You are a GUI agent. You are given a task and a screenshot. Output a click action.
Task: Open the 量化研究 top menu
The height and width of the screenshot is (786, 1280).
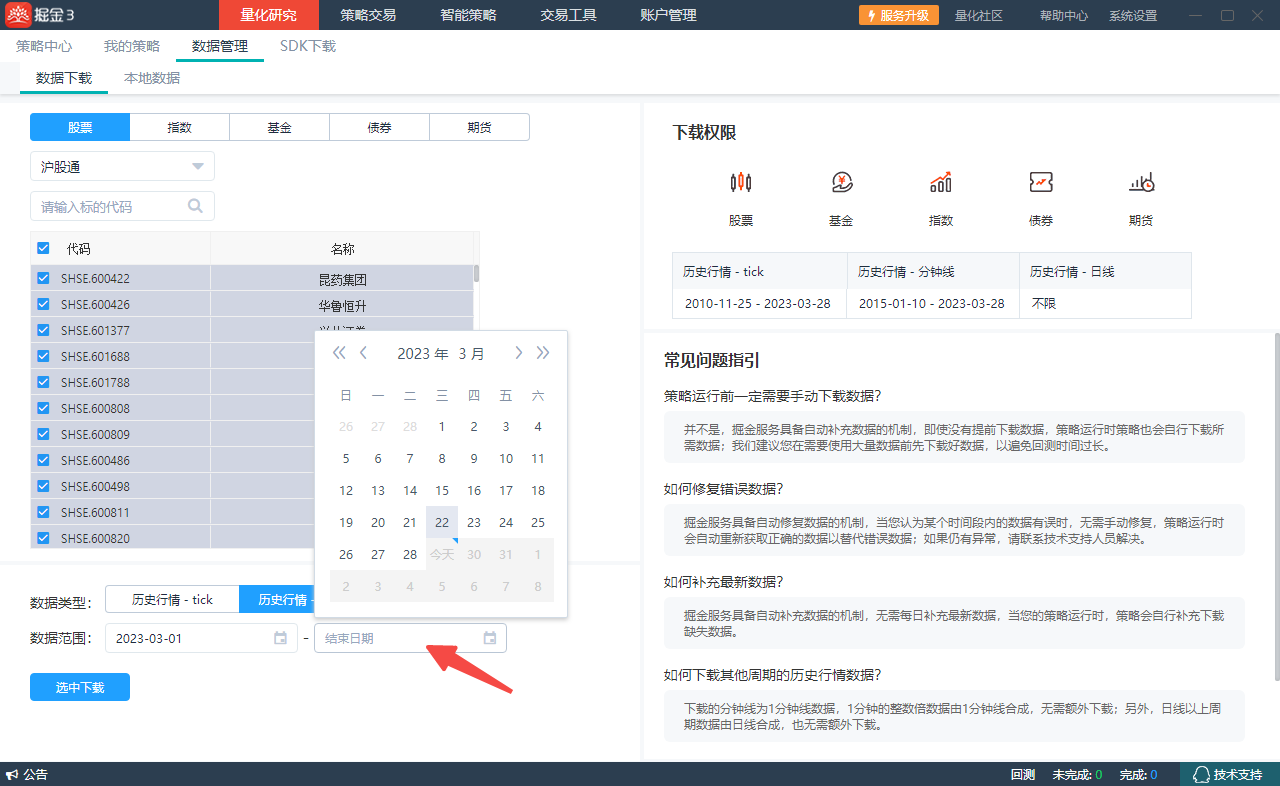click(268, 15)
